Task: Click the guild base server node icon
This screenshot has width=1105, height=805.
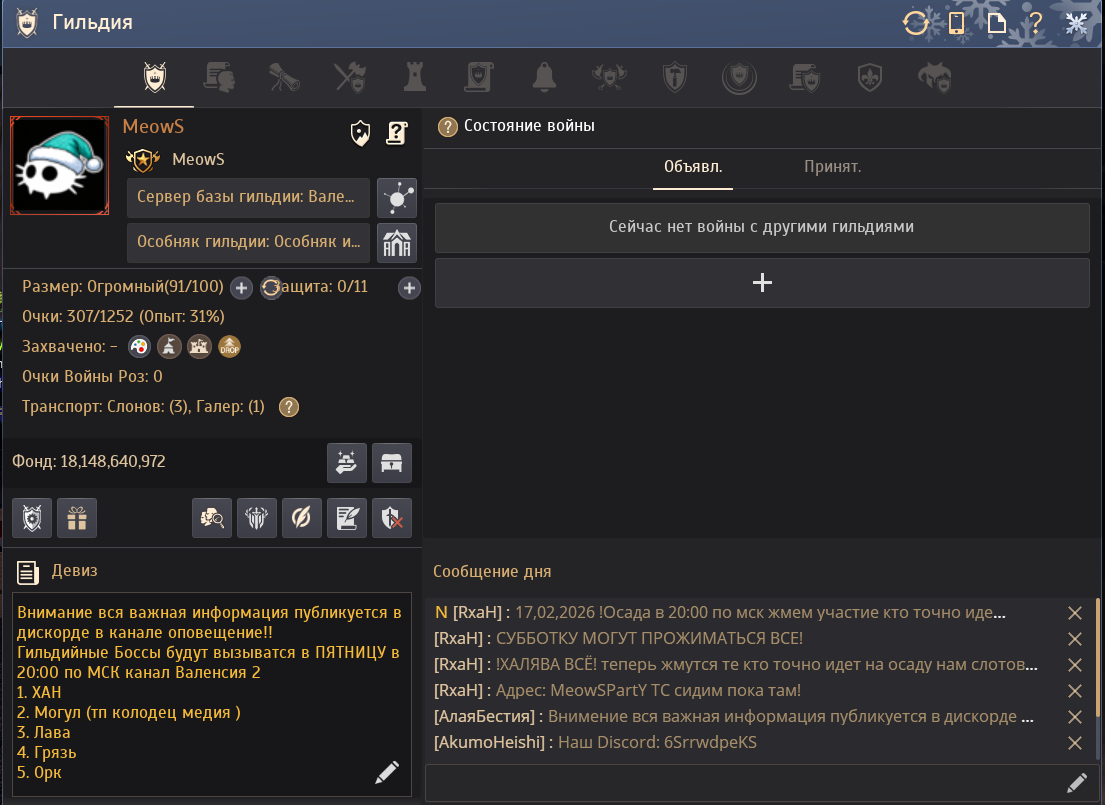Action: tap(397, 198)
